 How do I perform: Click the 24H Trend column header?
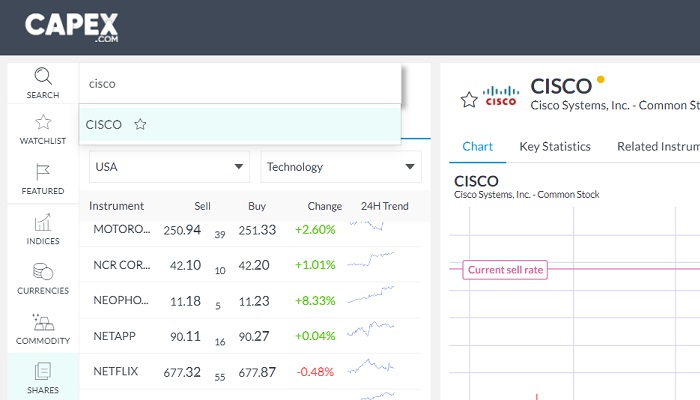click(x=384, y=206)
